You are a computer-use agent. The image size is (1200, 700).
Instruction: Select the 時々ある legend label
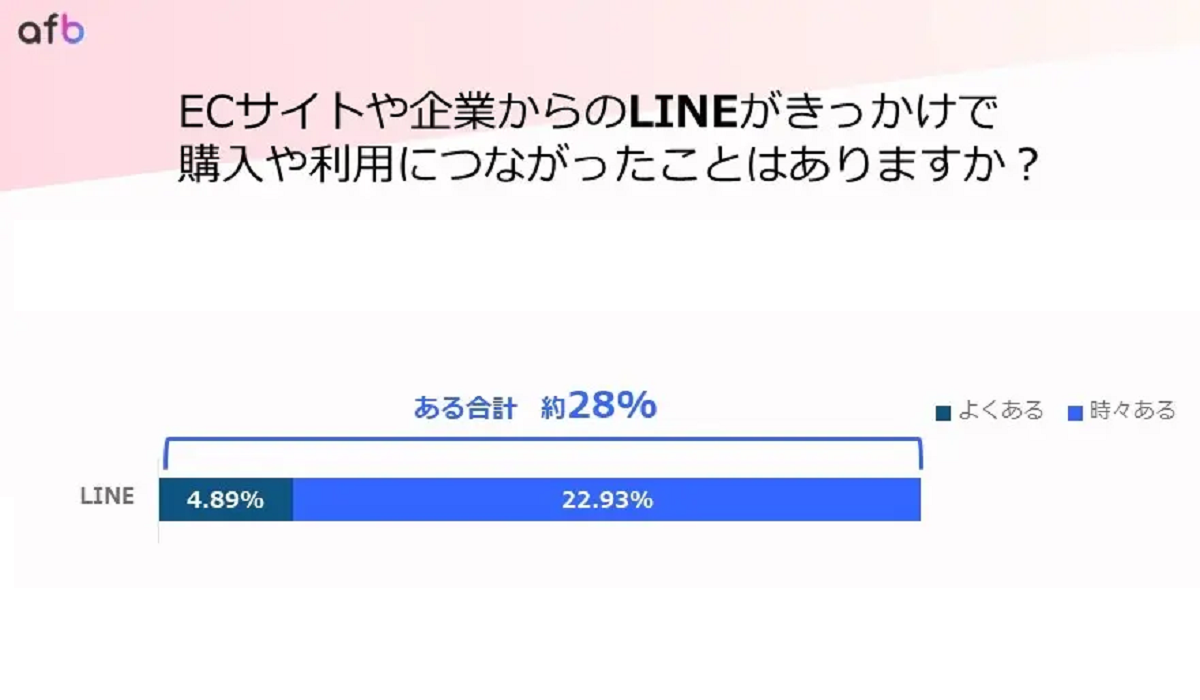(1133, 411)
